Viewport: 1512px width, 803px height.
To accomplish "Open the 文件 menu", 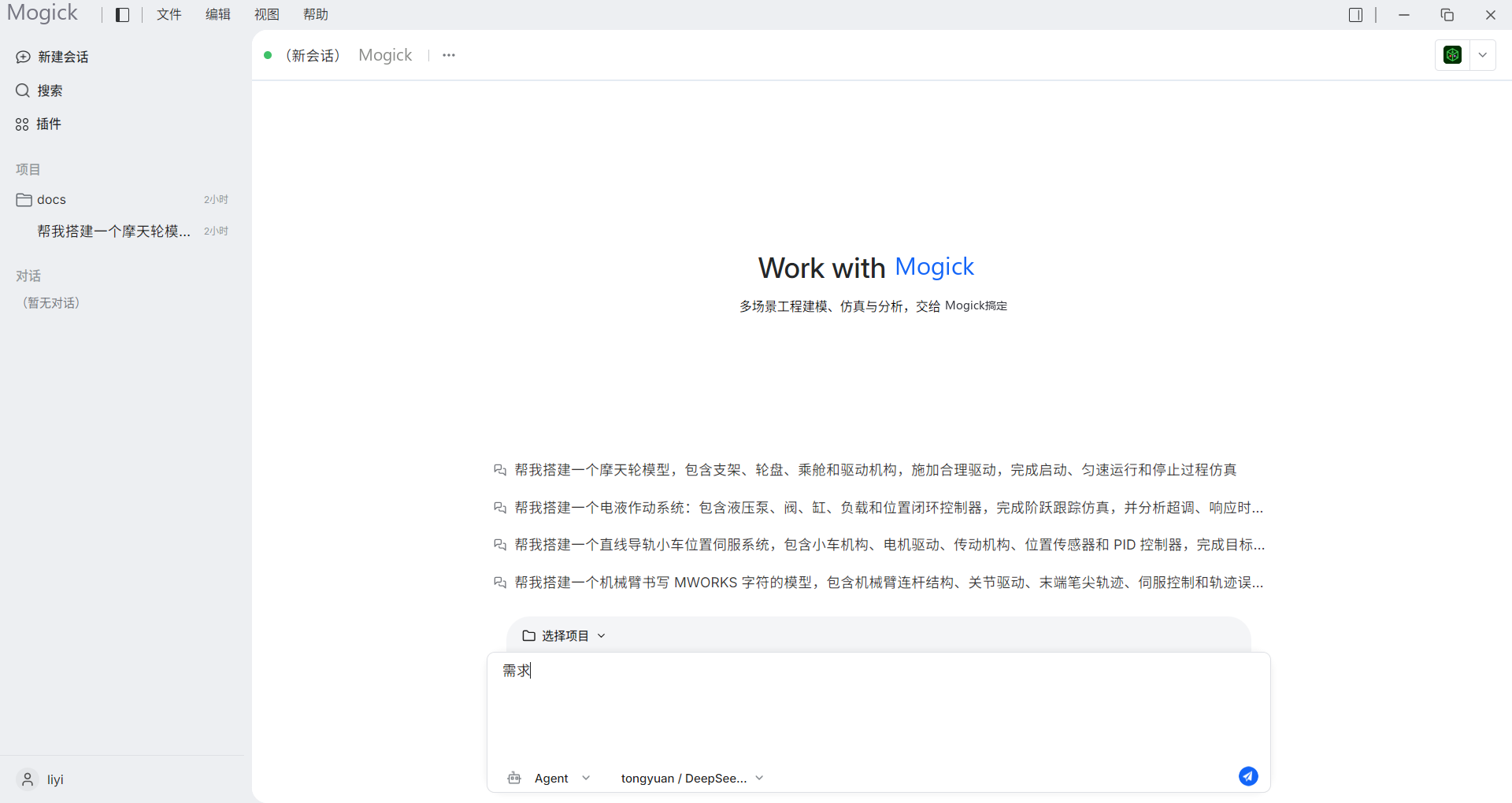I will pos(169,15).
